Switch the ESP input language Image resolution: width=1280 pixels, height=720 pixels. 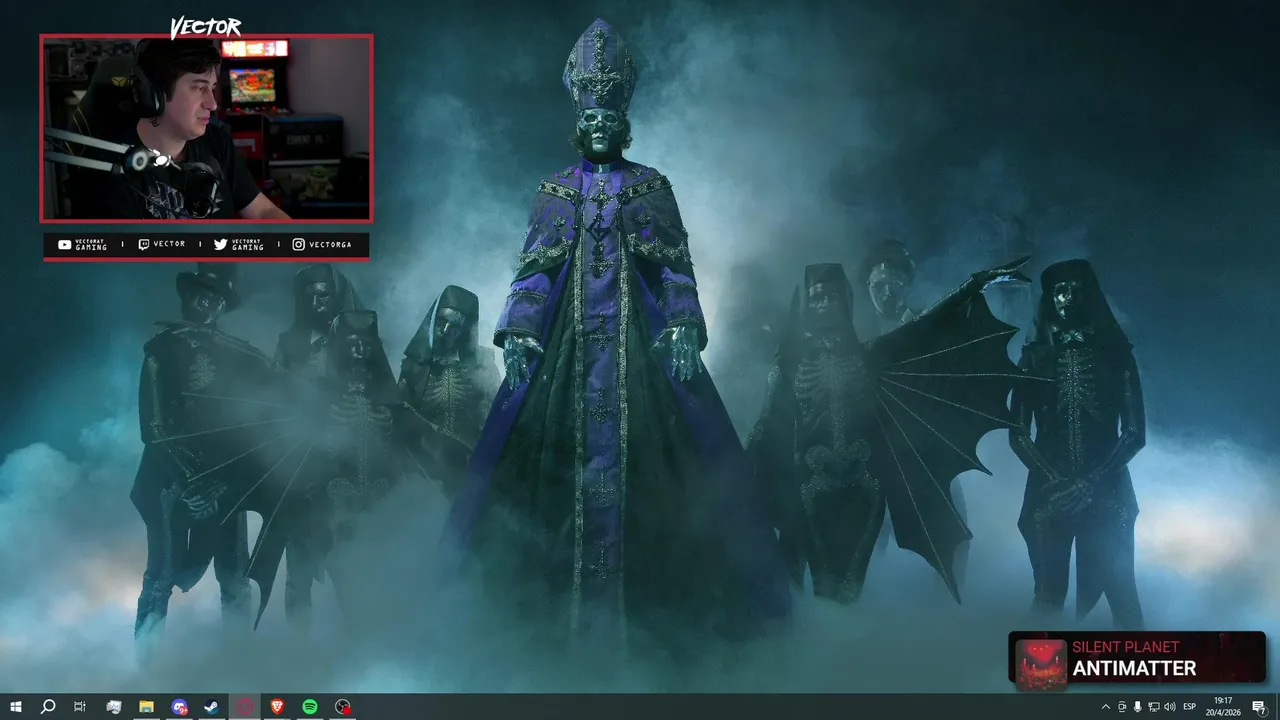point(1190,707)
